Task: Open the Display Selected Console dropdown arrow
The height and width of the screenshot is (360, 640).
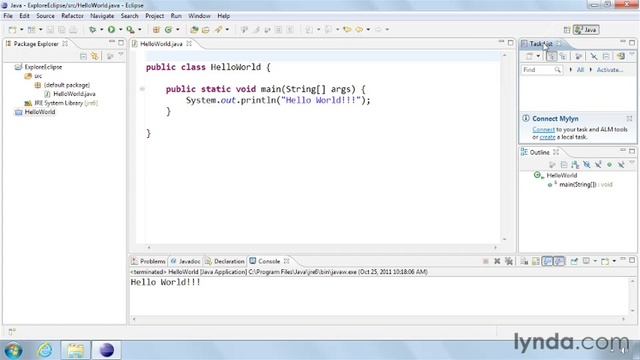Action: click(x=595, y=261)
